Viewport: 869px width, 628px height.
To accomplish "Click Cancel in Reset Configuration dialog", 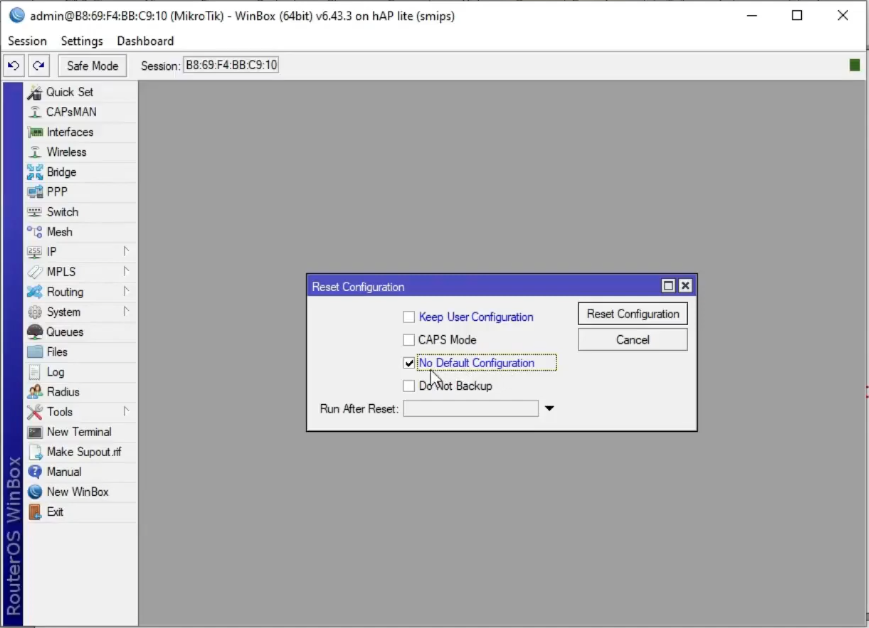I will pyautogui.click(x=632, y=340).
